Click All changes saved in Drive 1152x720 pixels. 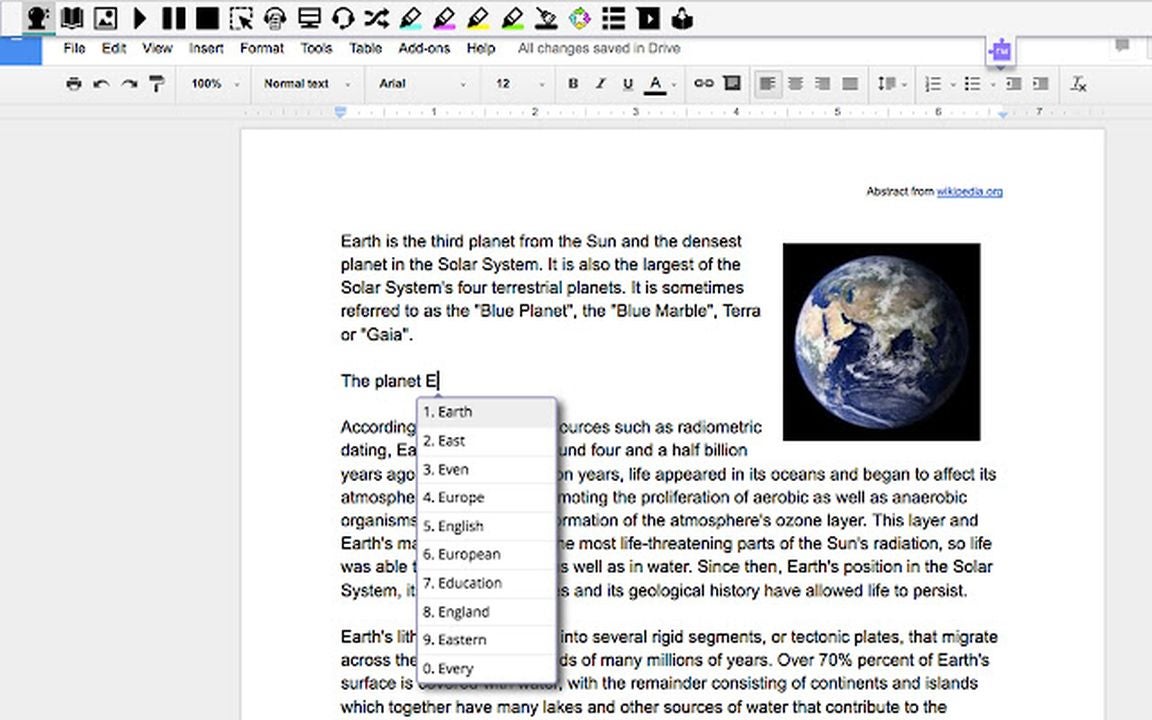(598, 48)
